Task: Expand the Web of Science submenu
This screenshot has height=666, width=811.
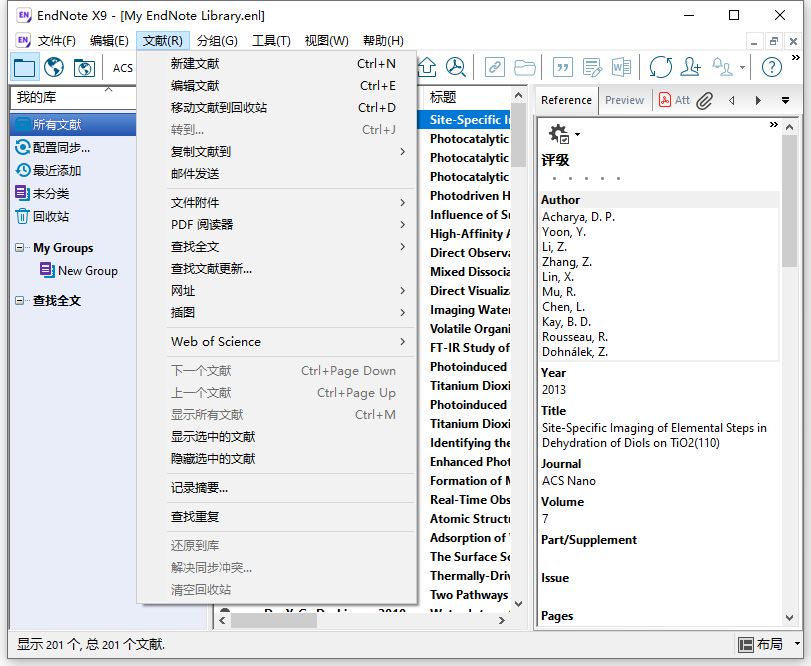Action: coord(403,342)
